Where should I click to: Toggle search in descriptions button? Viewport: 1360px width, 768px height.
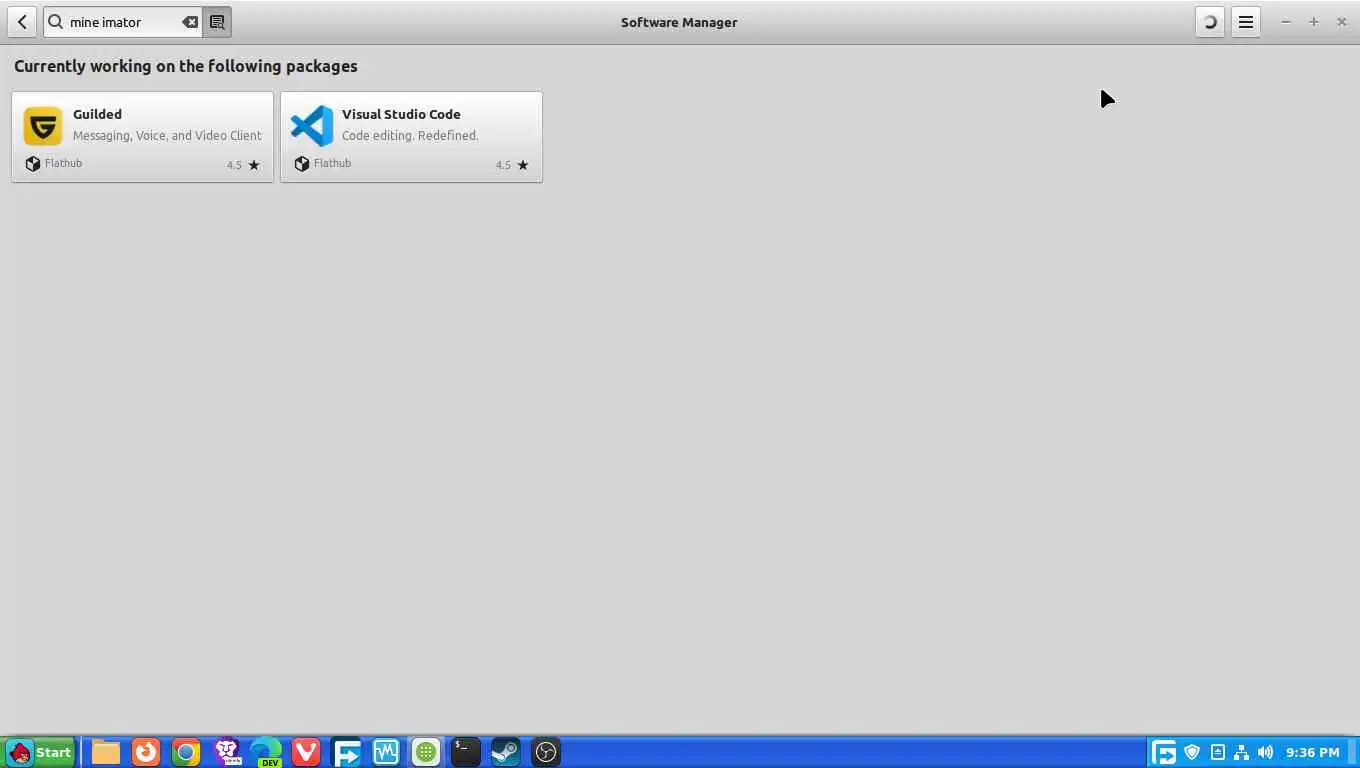tap(217, 22)
